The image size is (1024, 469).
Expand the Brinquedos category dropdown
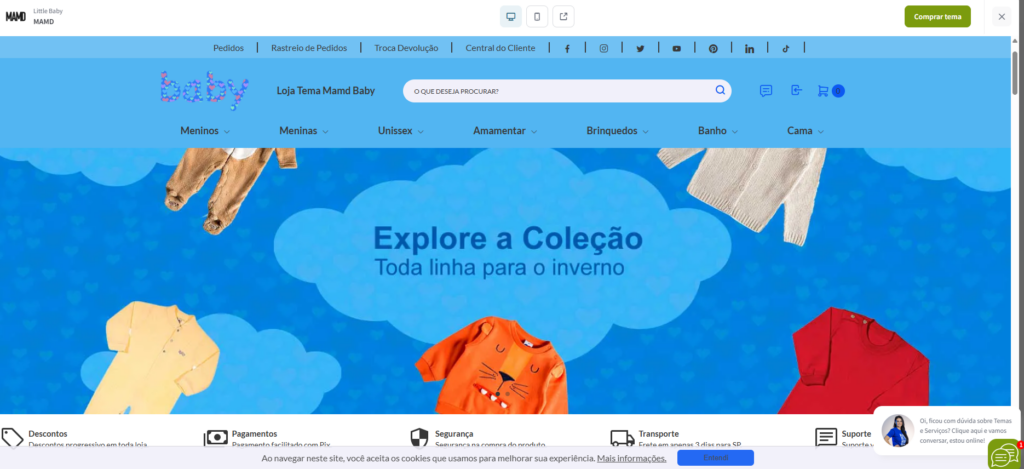click(617, 131)
